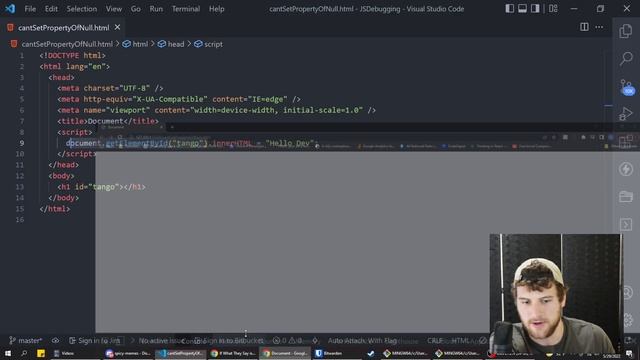640x360 pixels.
Task: Click the DOCTYPE html line
Action: (x=73, y=56)
